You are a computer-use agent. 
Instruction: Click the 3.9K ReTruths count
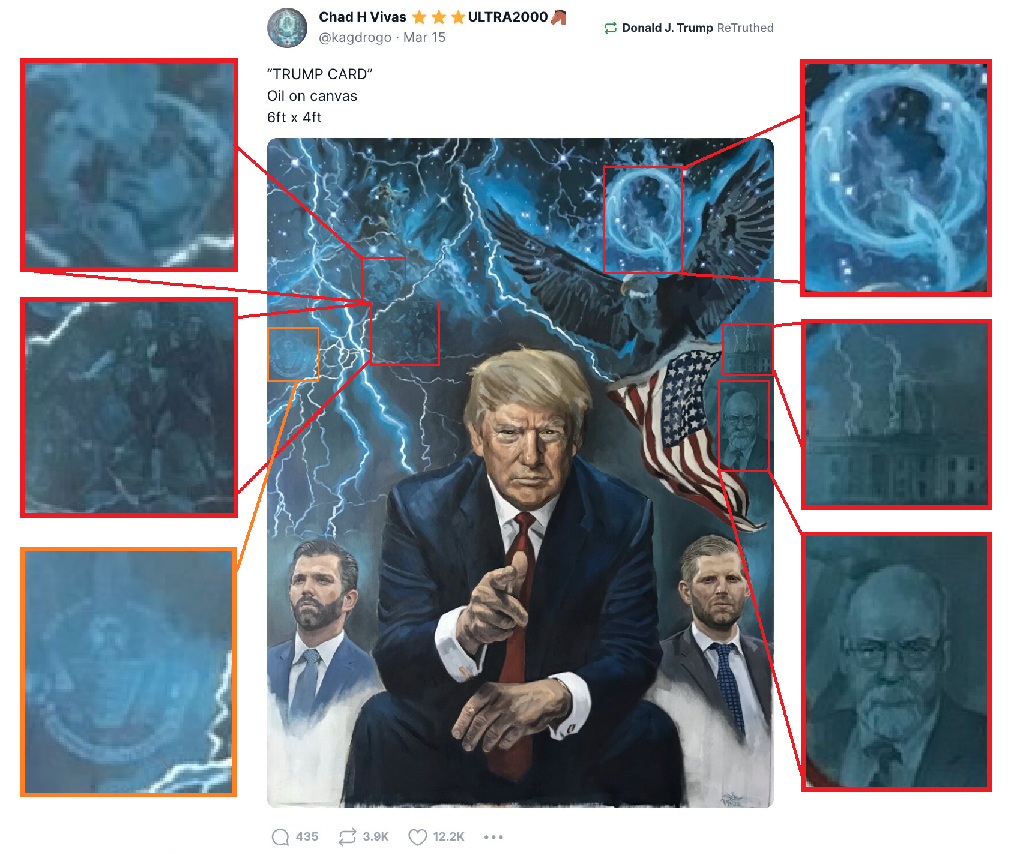[x=376, y=837]
